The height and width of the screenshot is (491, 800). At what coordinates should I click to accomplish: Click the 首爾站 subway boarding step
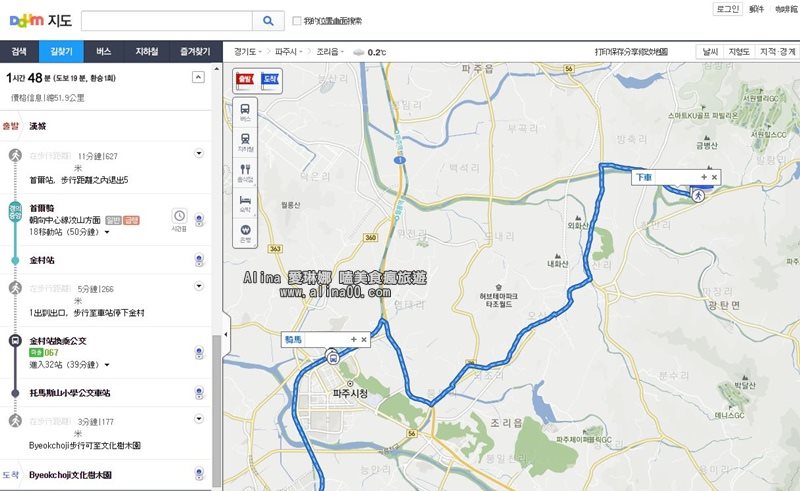point(106,220)
